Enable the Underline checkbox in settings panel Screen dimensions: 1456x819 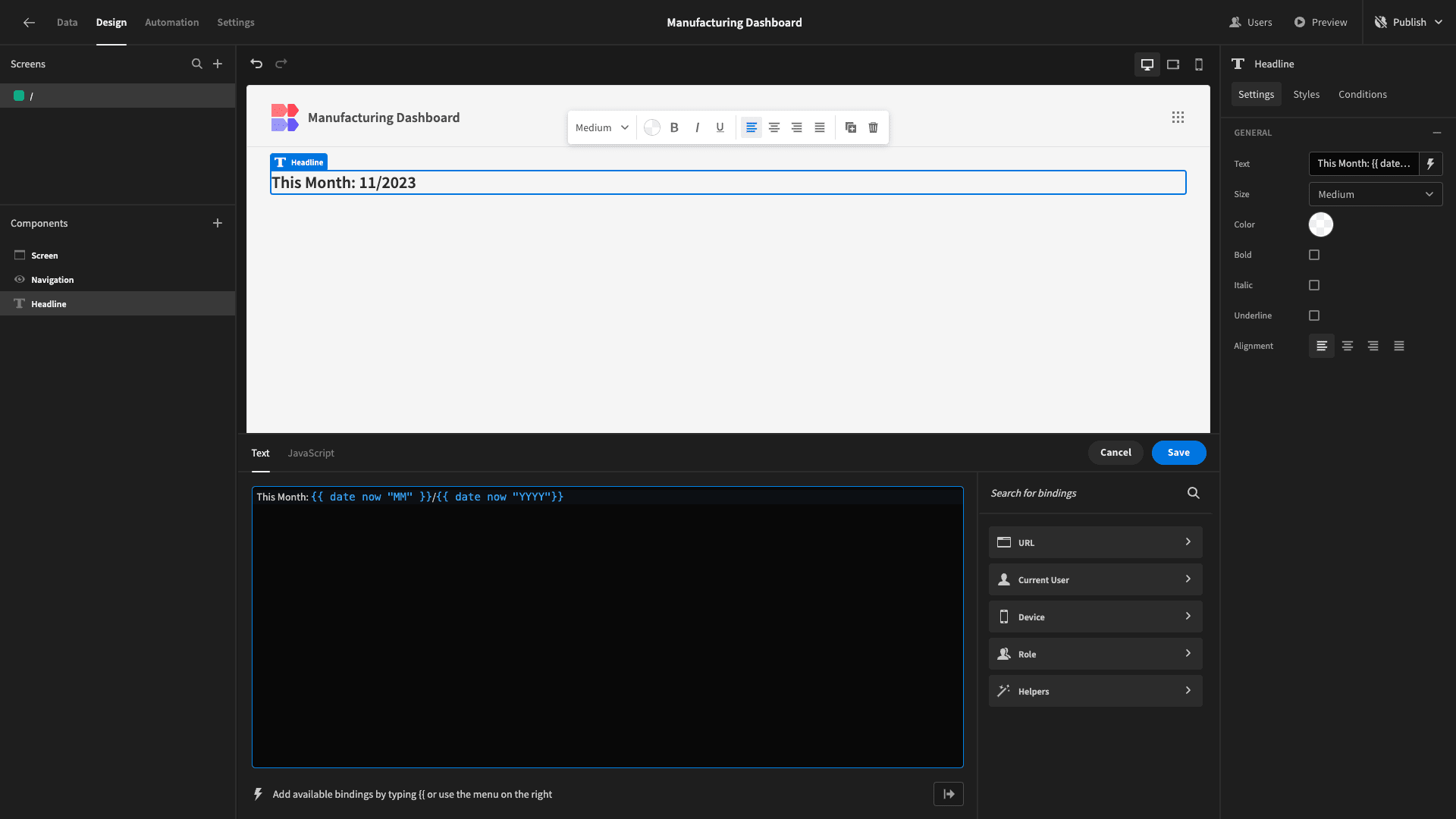point(1314,316)
